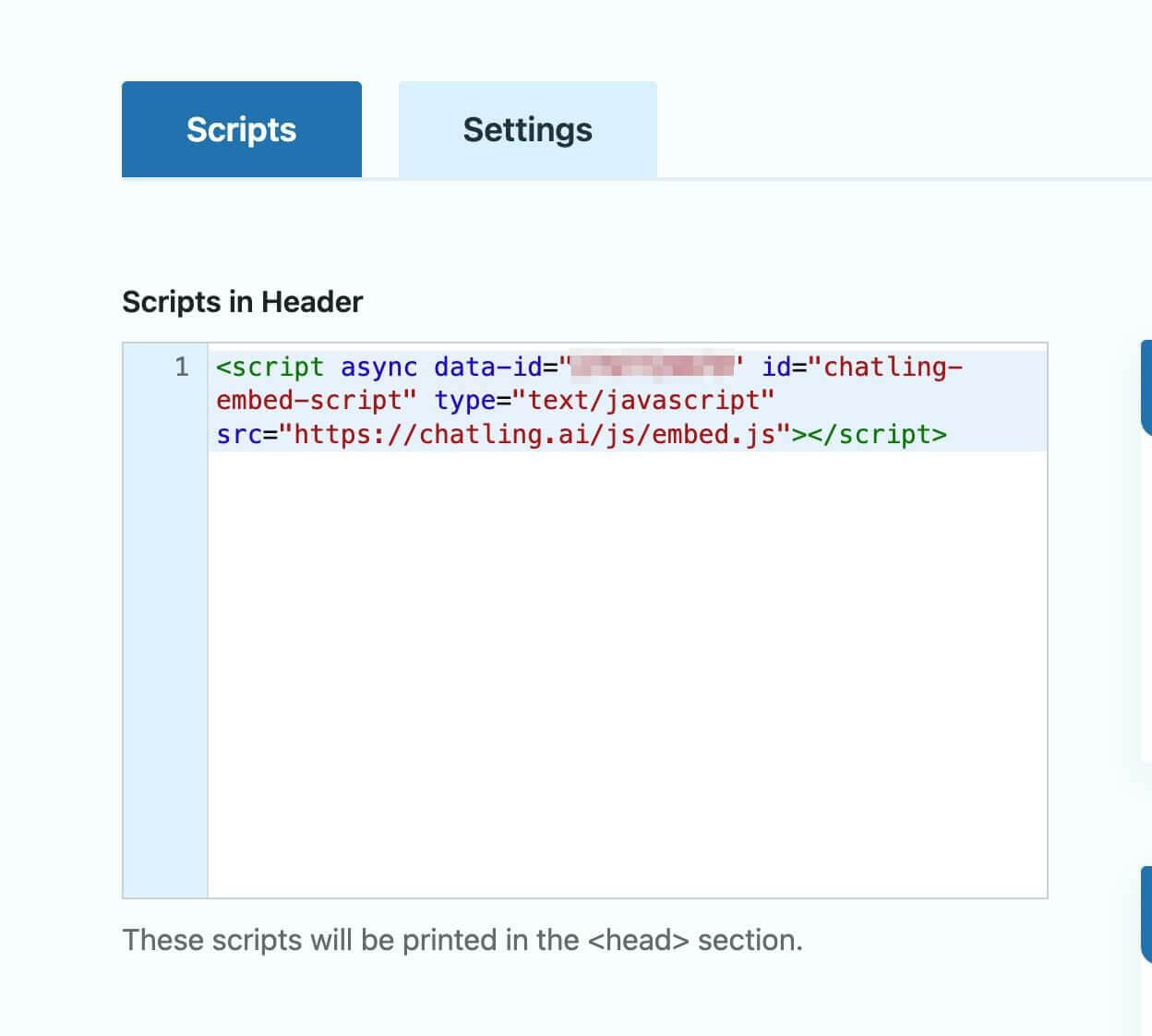
Task: Click the src attribute name in the script
Action: (x=238, y=433)
